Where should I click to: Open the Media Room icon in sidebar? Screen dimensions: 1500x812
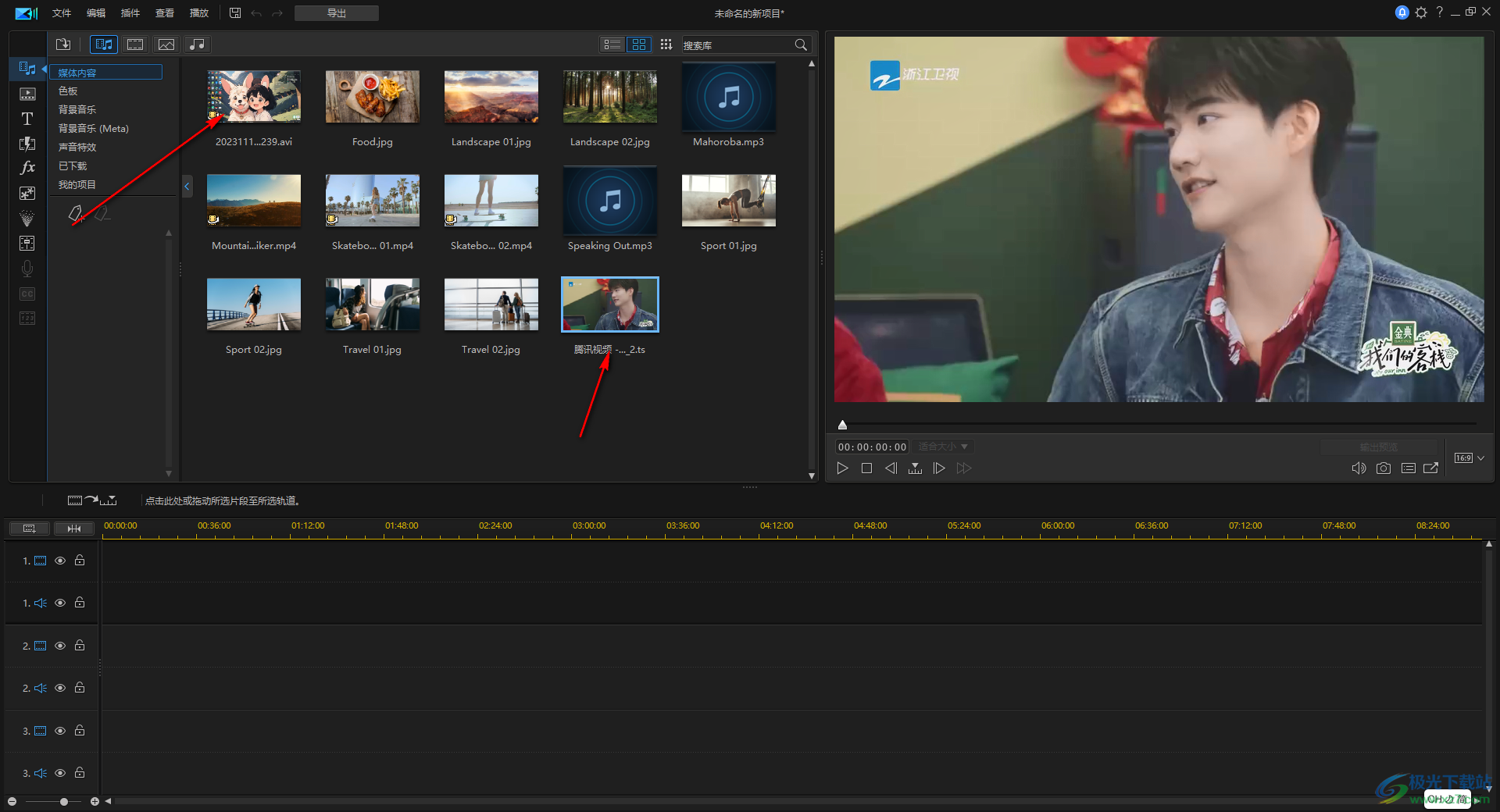pyautogui.click(x=27, y=69)
